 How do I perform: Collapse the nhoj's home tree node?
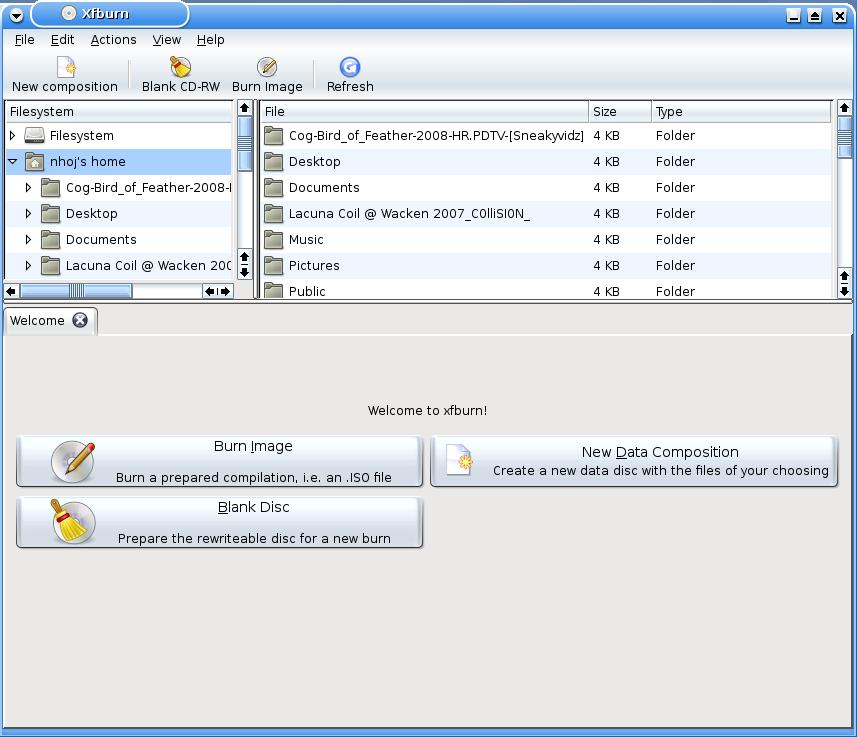tap(13, 162)
